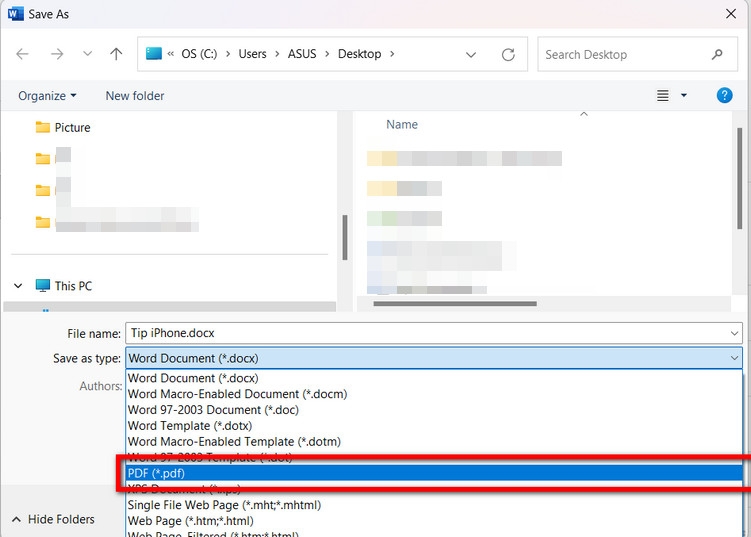
Task: Open address bar history dropdown
Action: click(x=471, y=55)
